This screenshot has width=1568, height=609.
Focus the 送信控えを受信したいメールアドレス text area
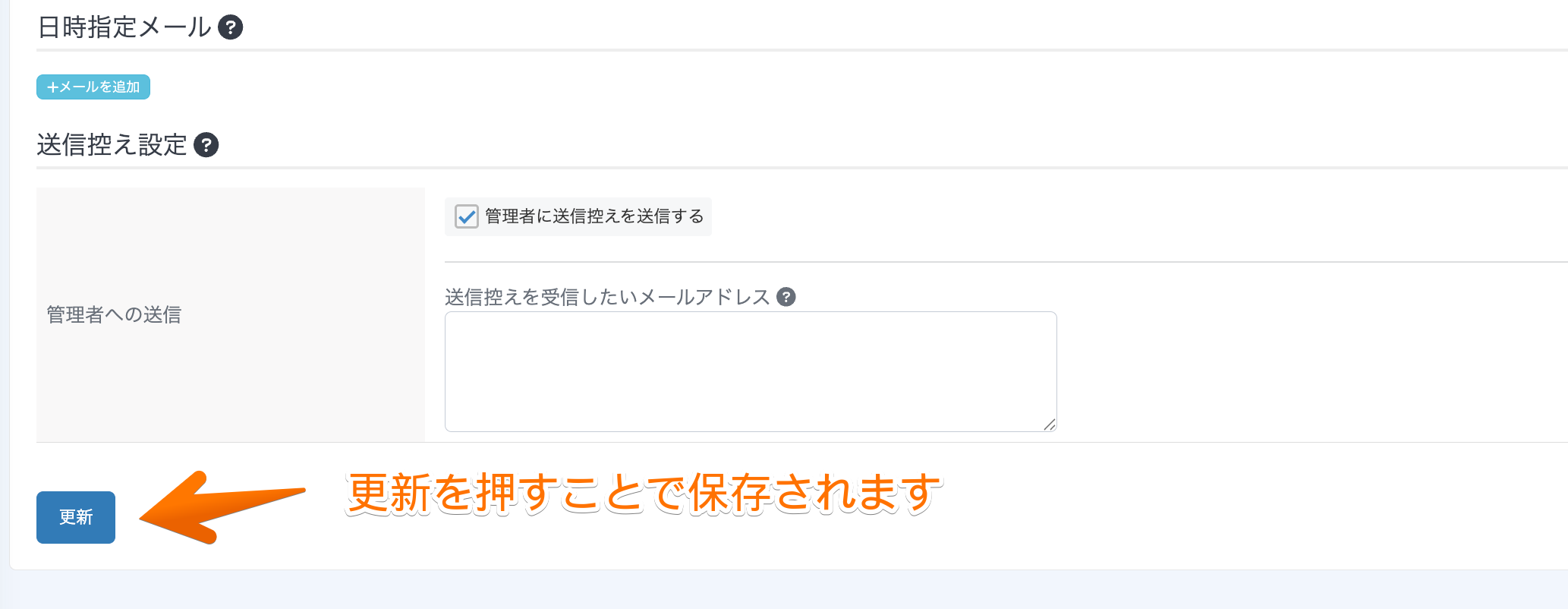pos(750,371)
